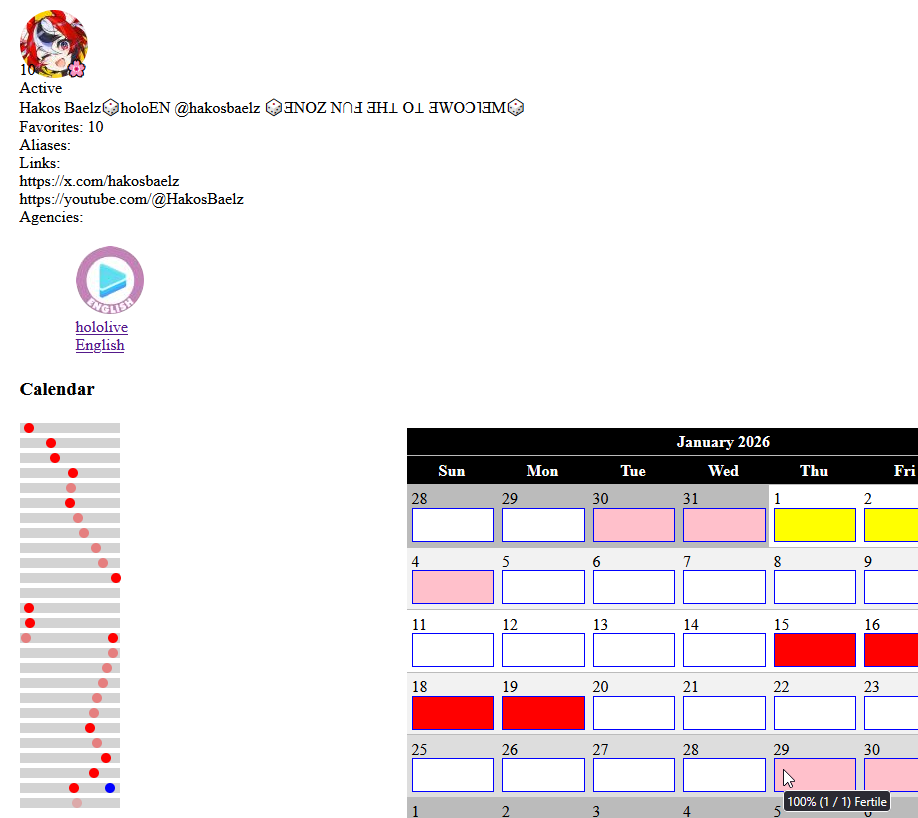Click the blue dot in cycle timeline
Image resolution: width=918 pixels, height=818 pixels.
pos(109,788)
